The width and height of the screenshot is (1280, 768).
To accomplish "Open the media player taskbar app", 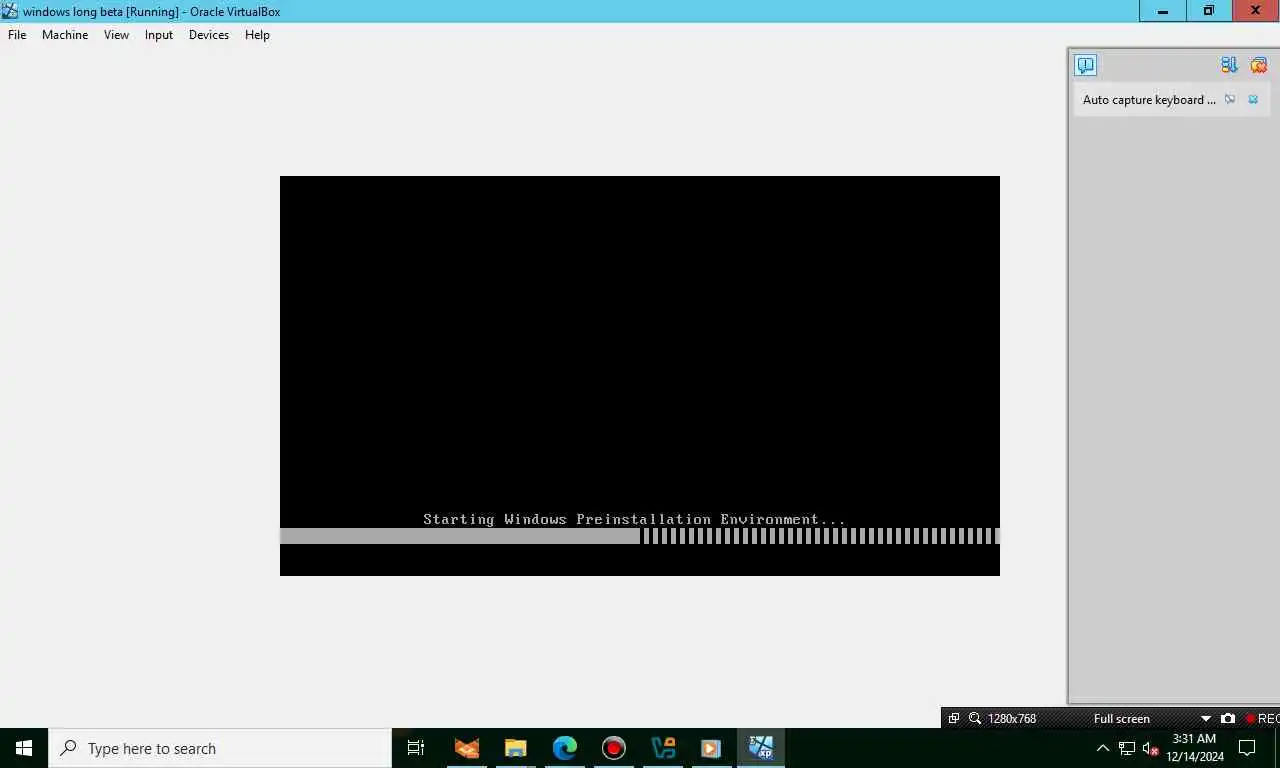I will (711, 748).
